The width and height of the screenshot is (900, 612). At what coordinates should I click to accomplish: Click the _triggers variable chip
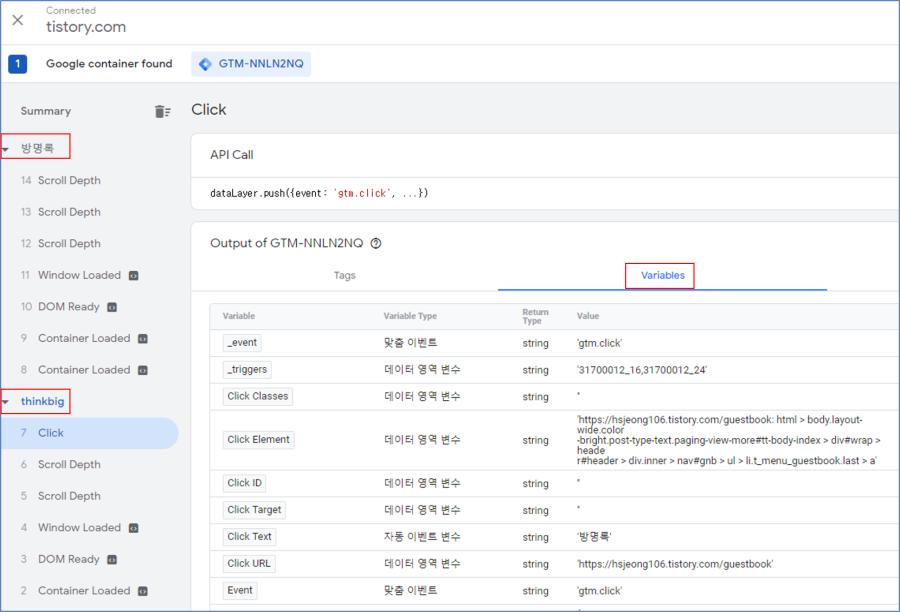coord(247,370)
